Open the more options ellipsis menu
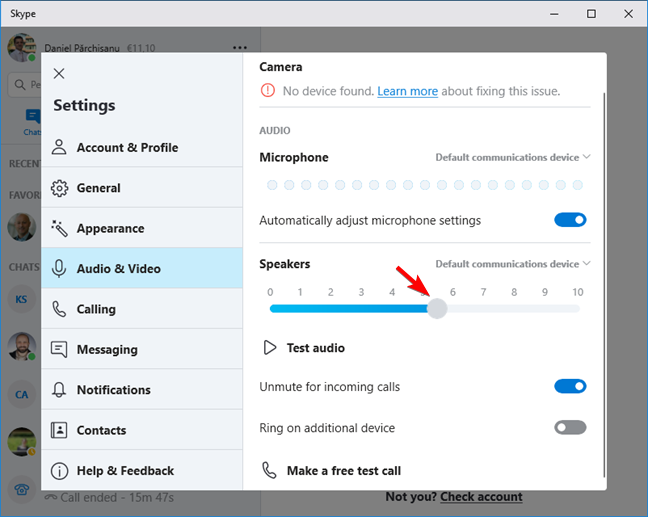The image size is (648, 517). click(x=240, y=48)
